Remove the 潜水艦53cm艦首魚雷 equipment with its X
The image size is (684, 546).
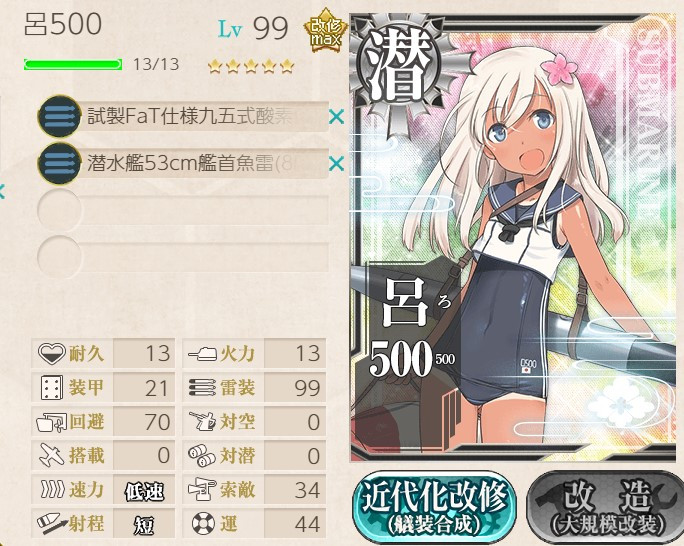(x=337, y=164)
